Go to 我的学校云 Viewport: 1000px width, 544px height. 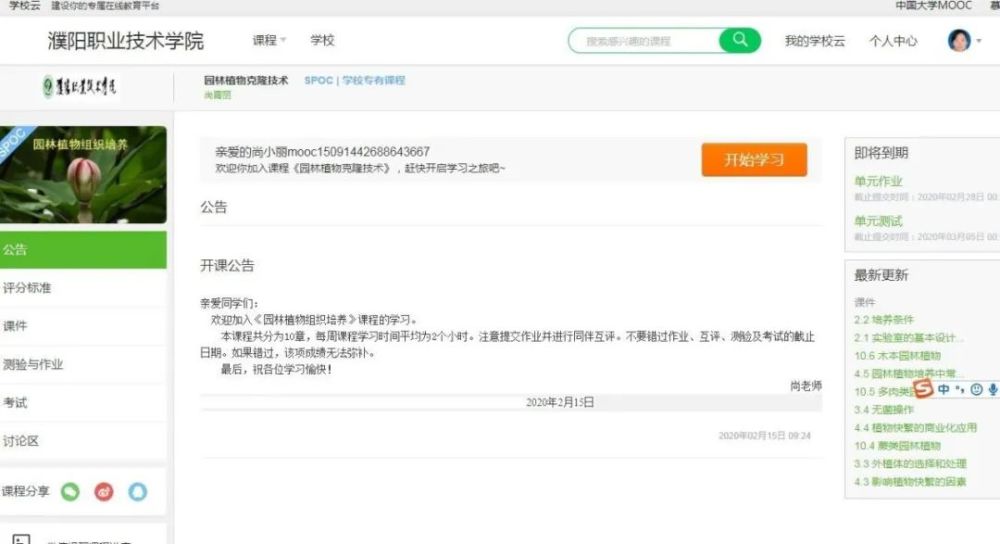(x=814, y=41)
